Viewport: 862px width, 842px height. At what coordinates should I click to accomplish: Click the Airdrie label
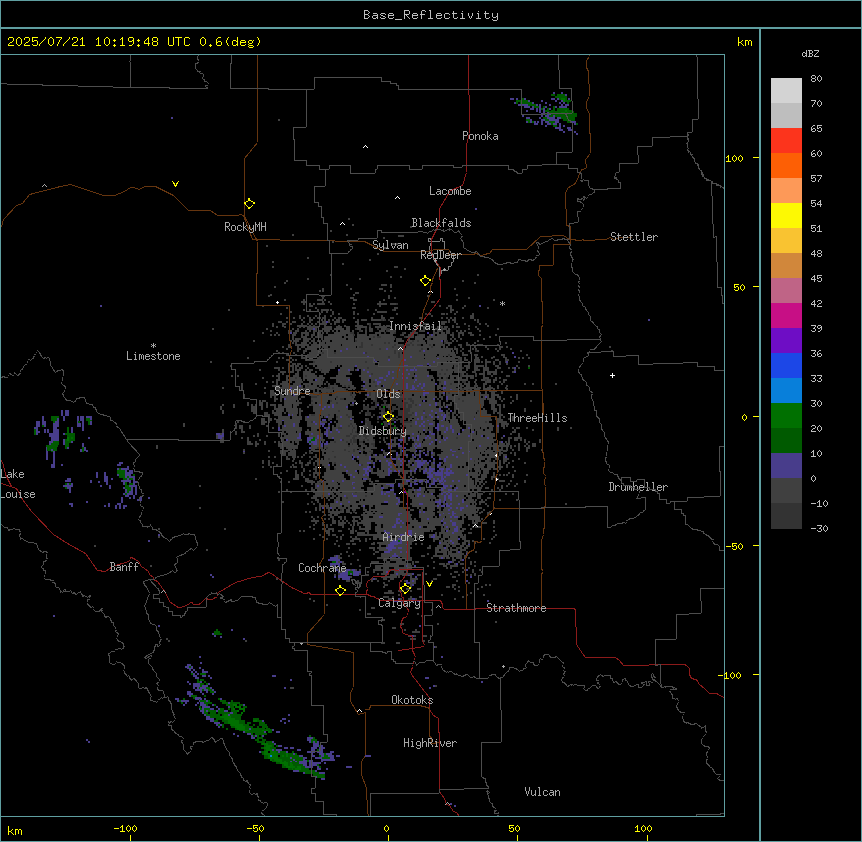point(403,537)
